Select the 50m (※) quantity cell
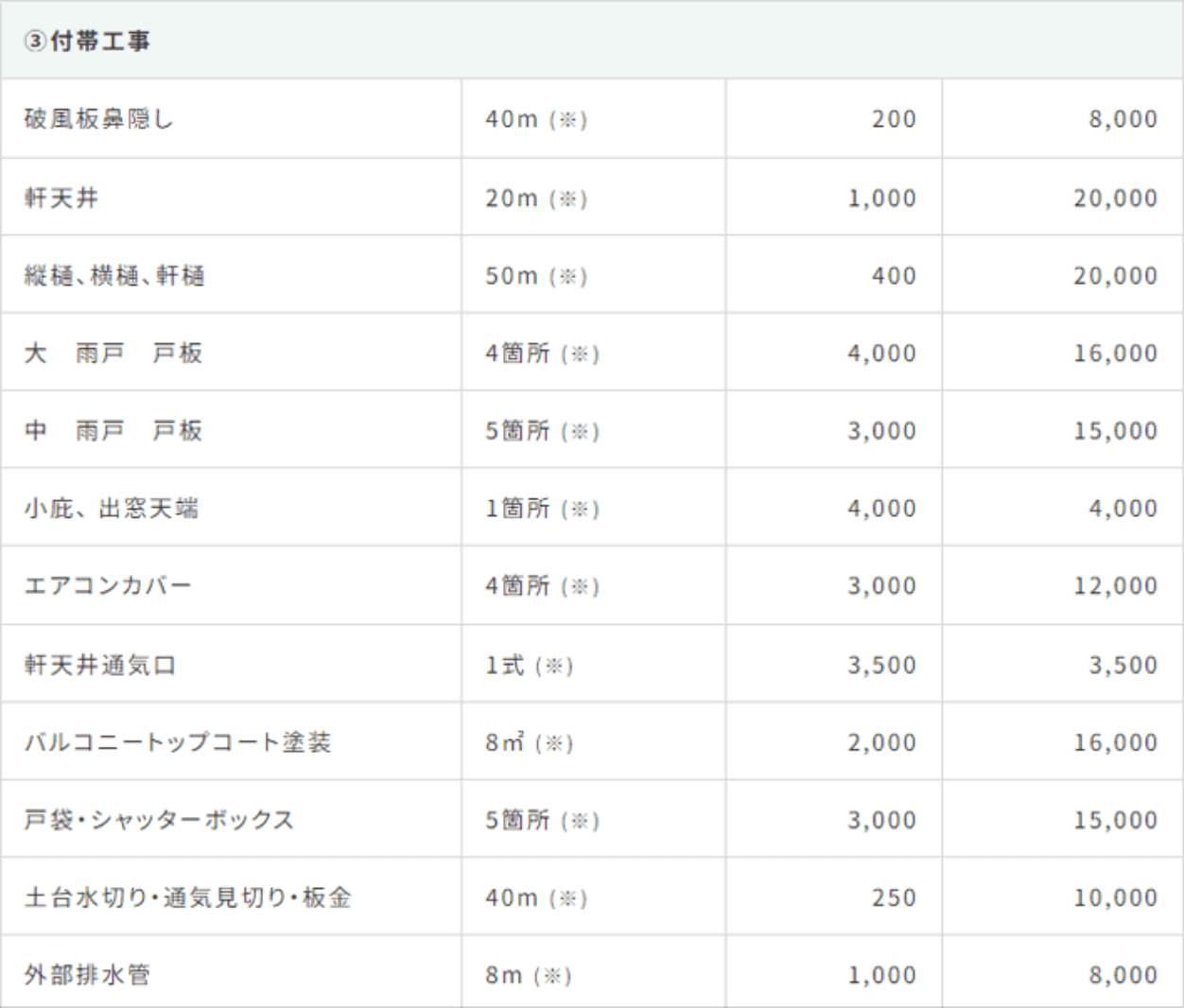Viewport: 1184px width, 1008px height. [536, 275]
